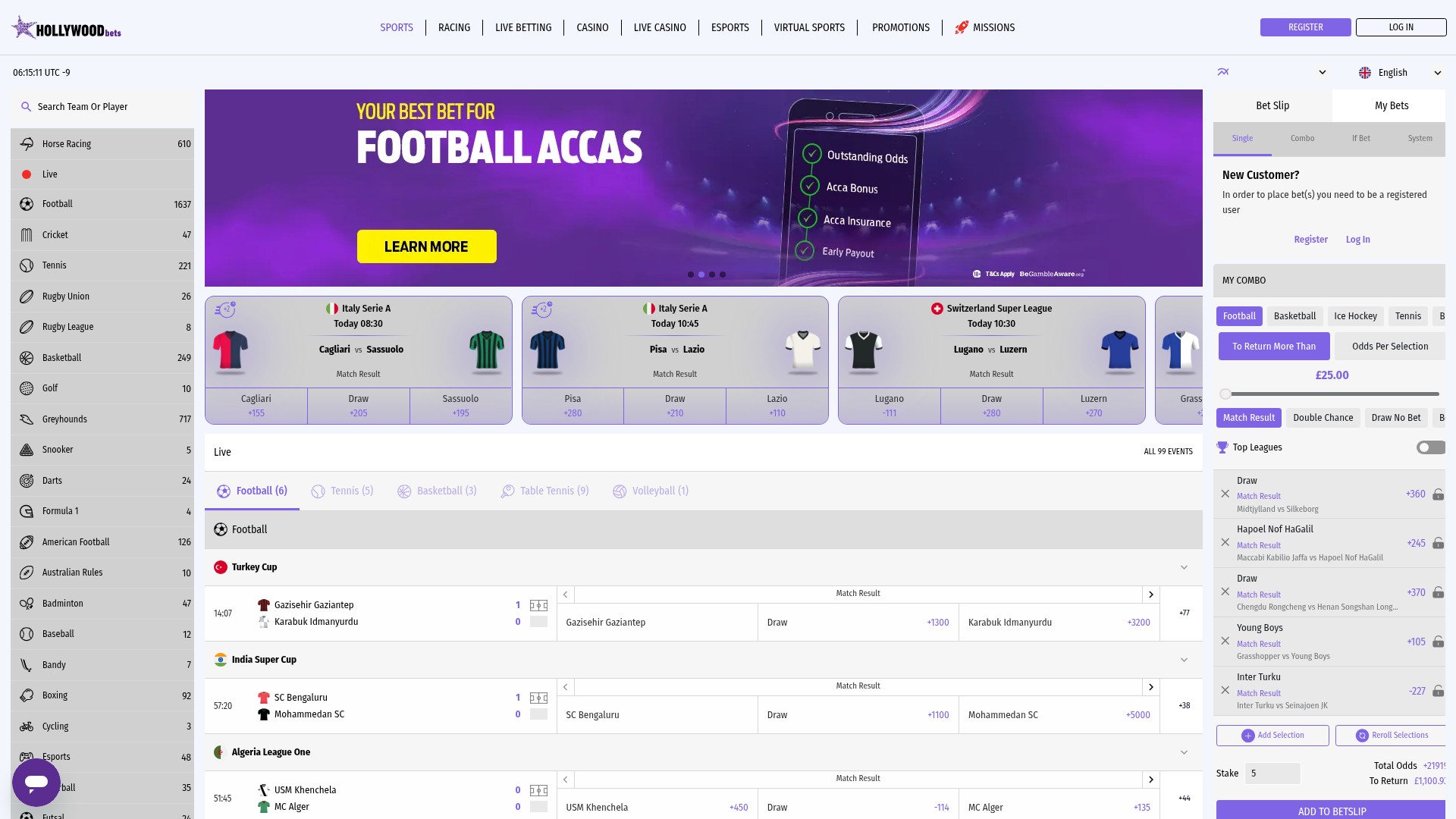The width and height of the screenshot is (1456, 819).
Task: Toggle the Top Leagues switch
Action: pos(1431,447)
